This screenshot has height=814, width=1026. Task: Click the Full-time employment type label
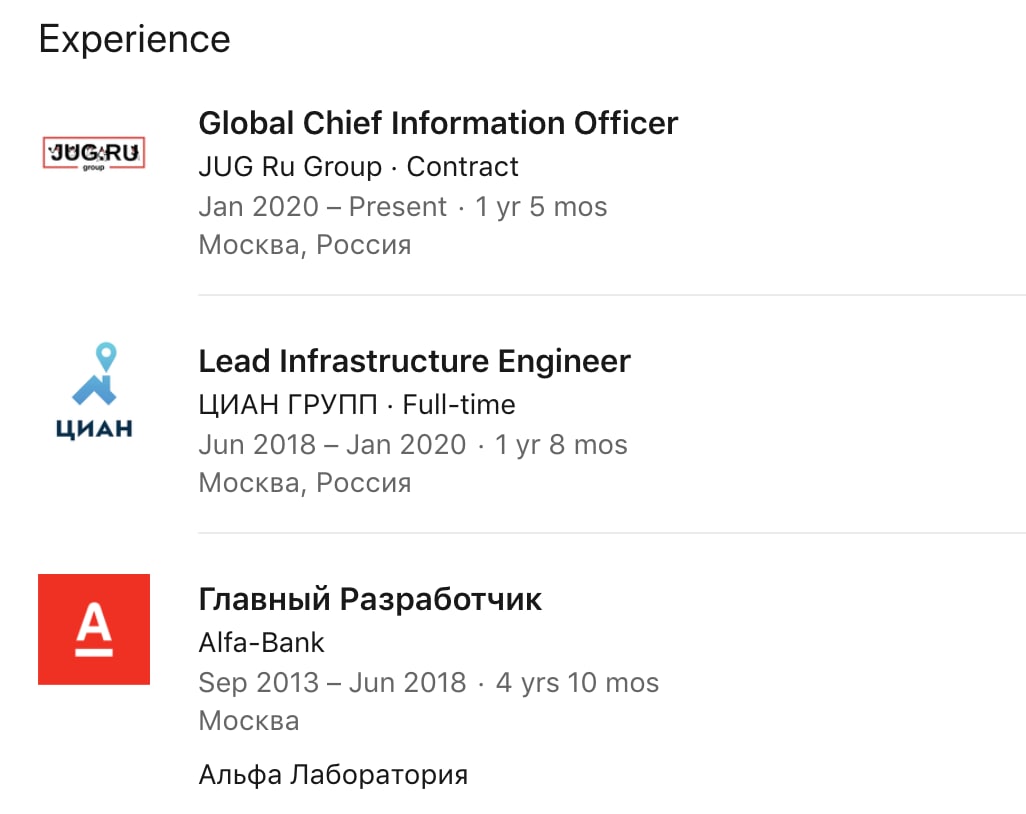point(459,405)
